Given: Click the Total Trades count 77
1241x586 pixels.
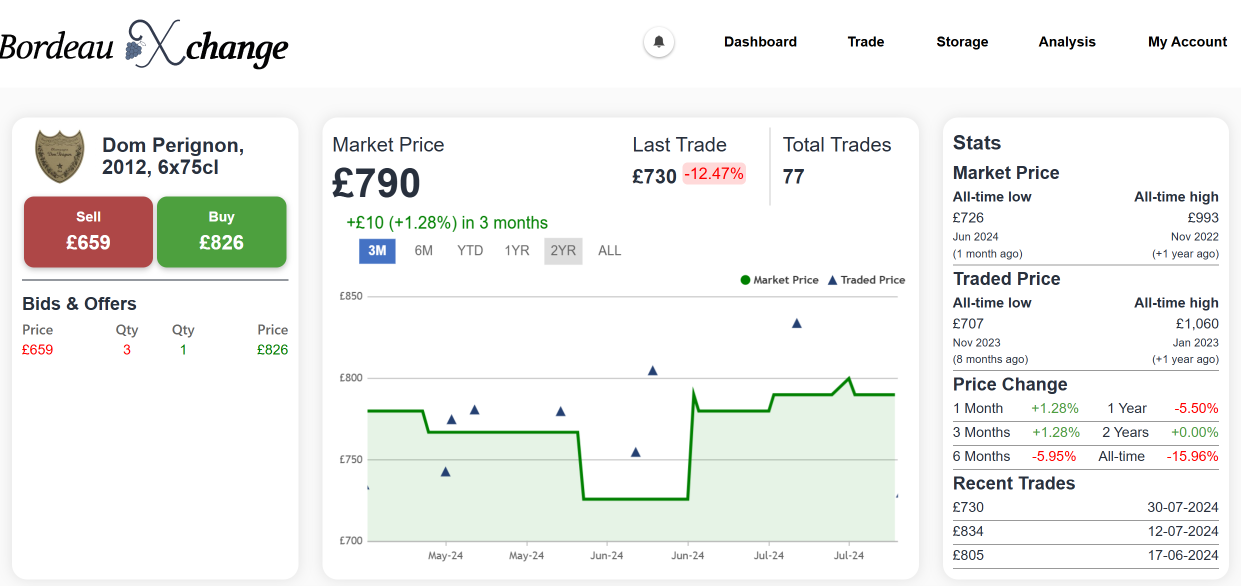Looking at the screenshot, I should (x=794, y=177).
